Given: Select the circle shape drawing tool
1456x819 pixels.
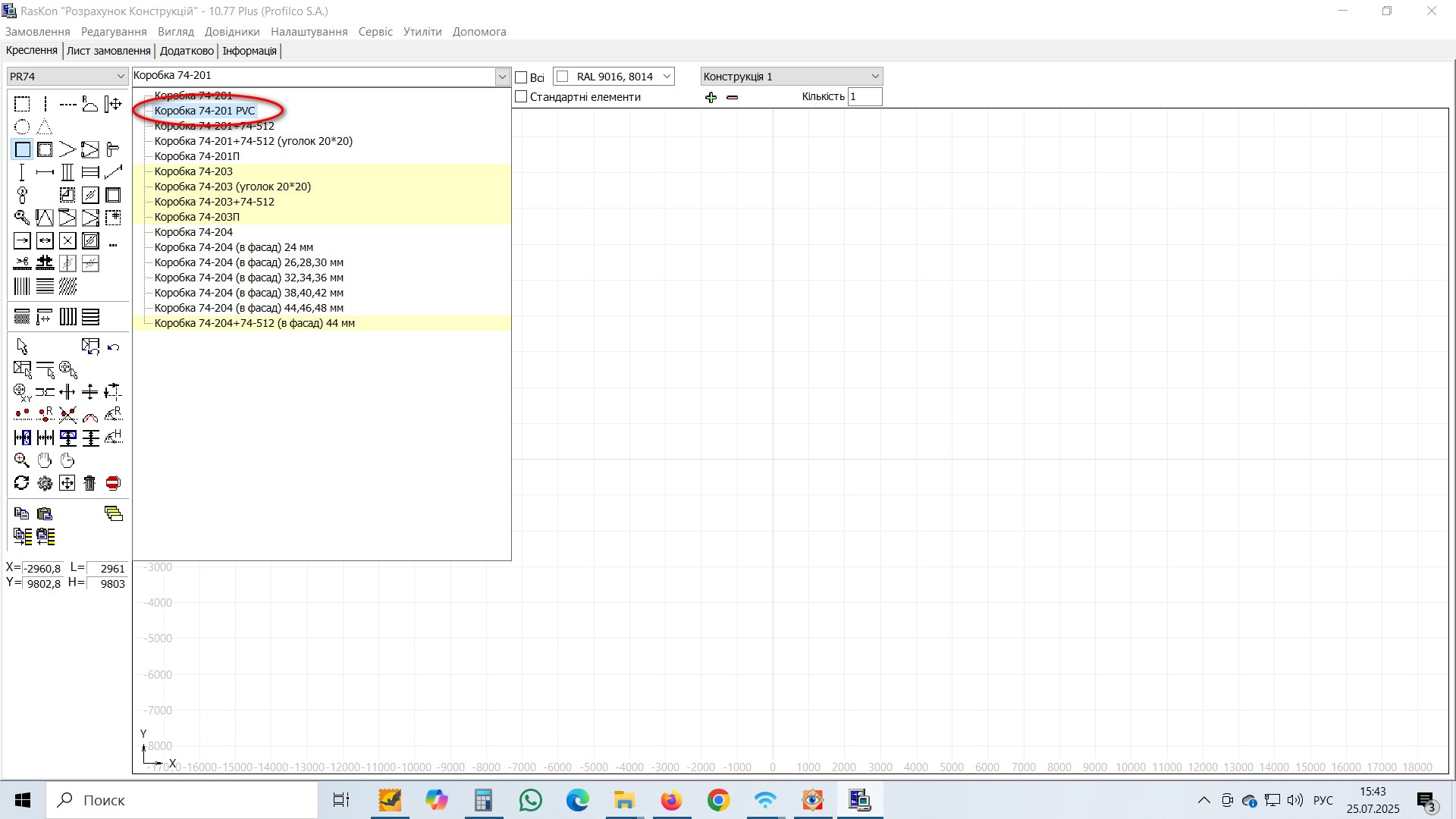Looking at the screenshot, I should click(22, 127).
